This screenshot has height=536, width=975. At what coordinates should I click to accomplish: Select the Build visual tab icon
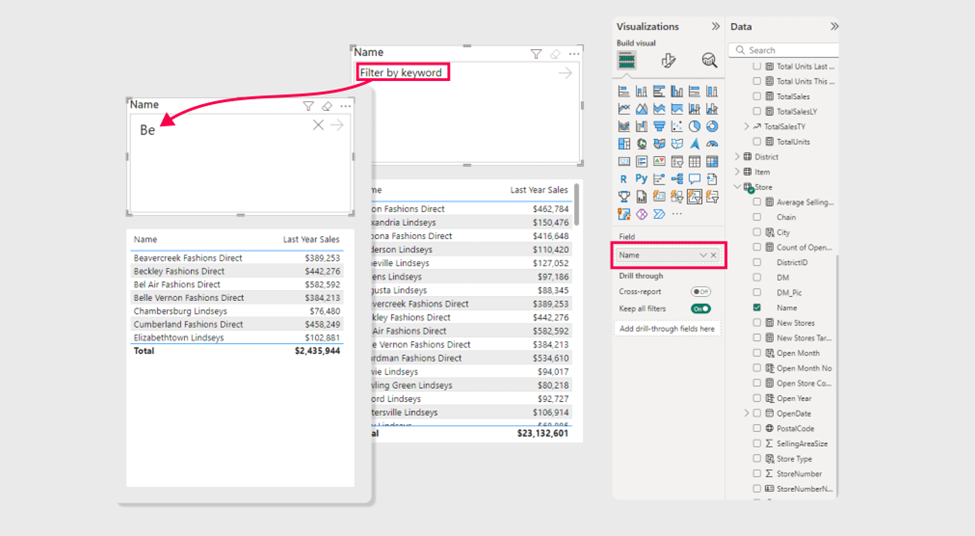pyautogui.click(x=626, y=61)
